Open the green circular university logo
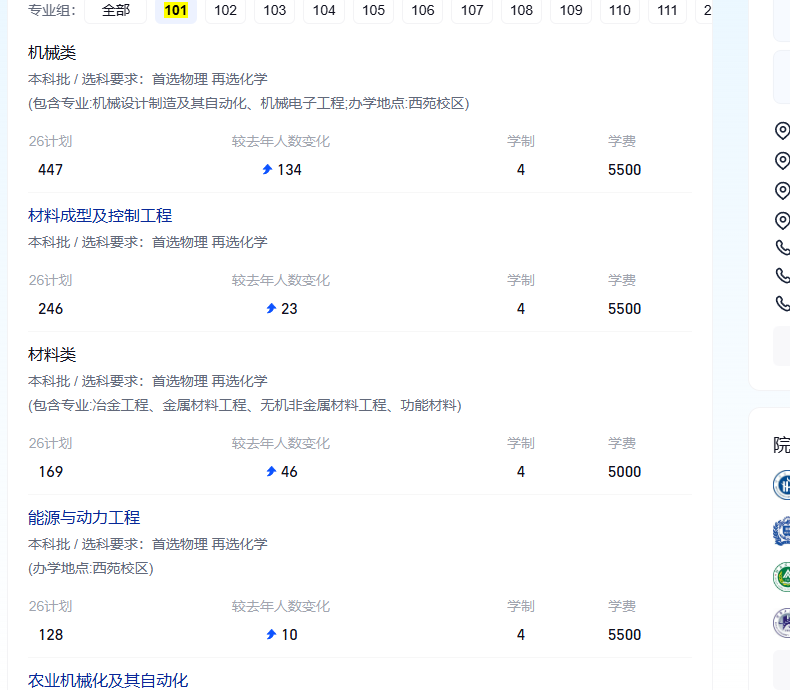The image size is (790, 690). coord(781,577)
